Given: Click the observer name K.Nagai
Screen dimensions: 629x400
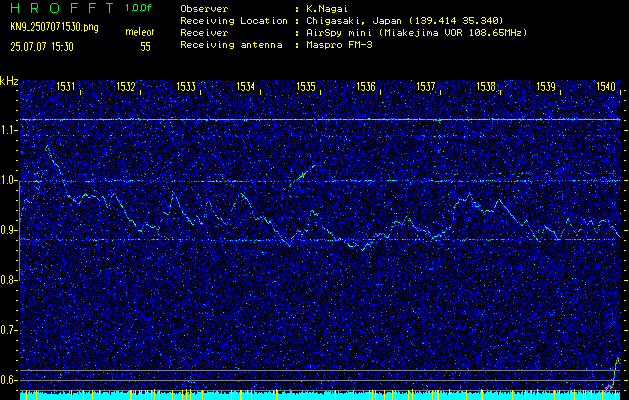Looking at the screenshot, I should 328,8.
